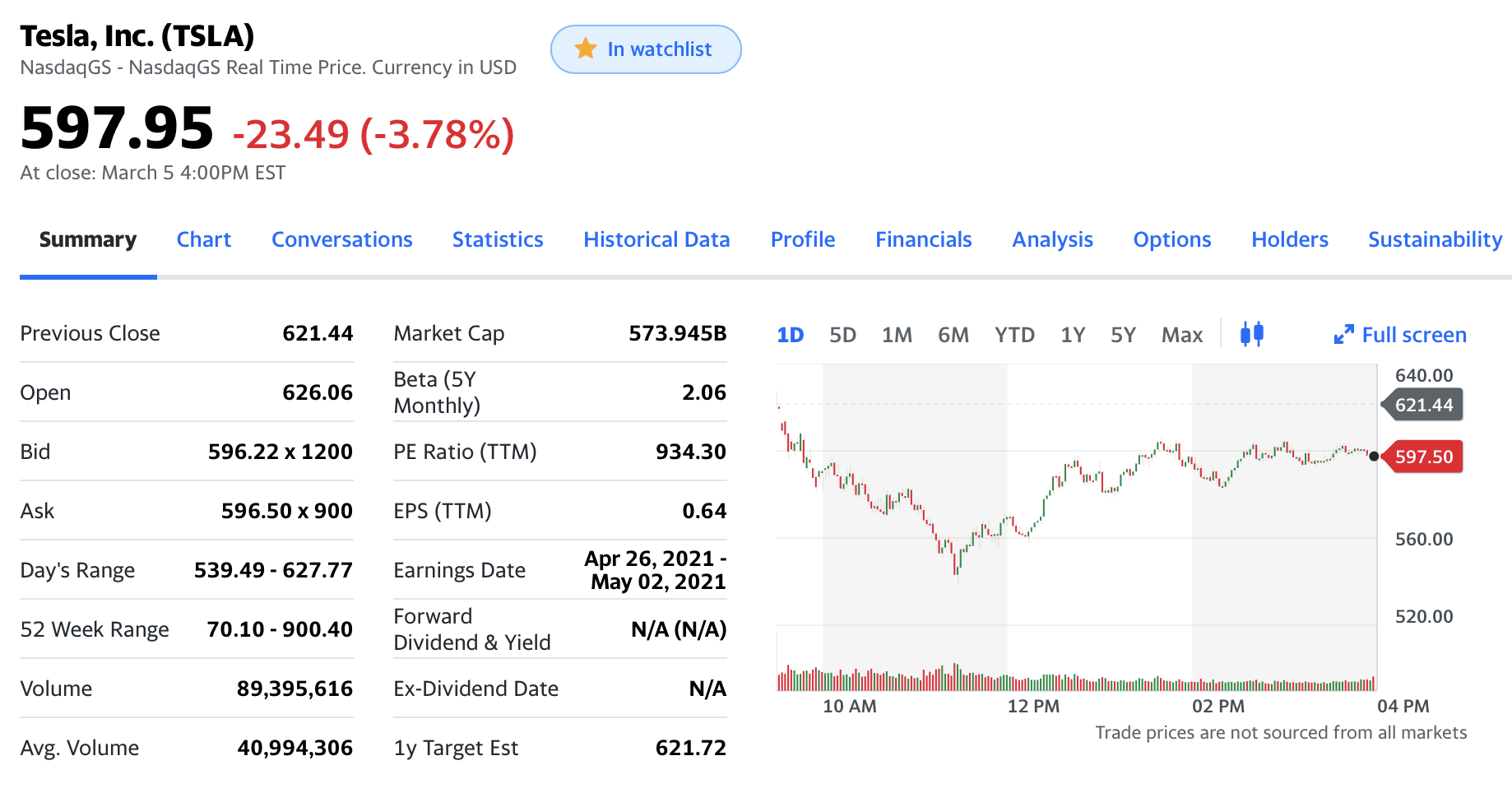Open the Chart tab
Viewport: 1512px width, 793px height.
(204, 239)
